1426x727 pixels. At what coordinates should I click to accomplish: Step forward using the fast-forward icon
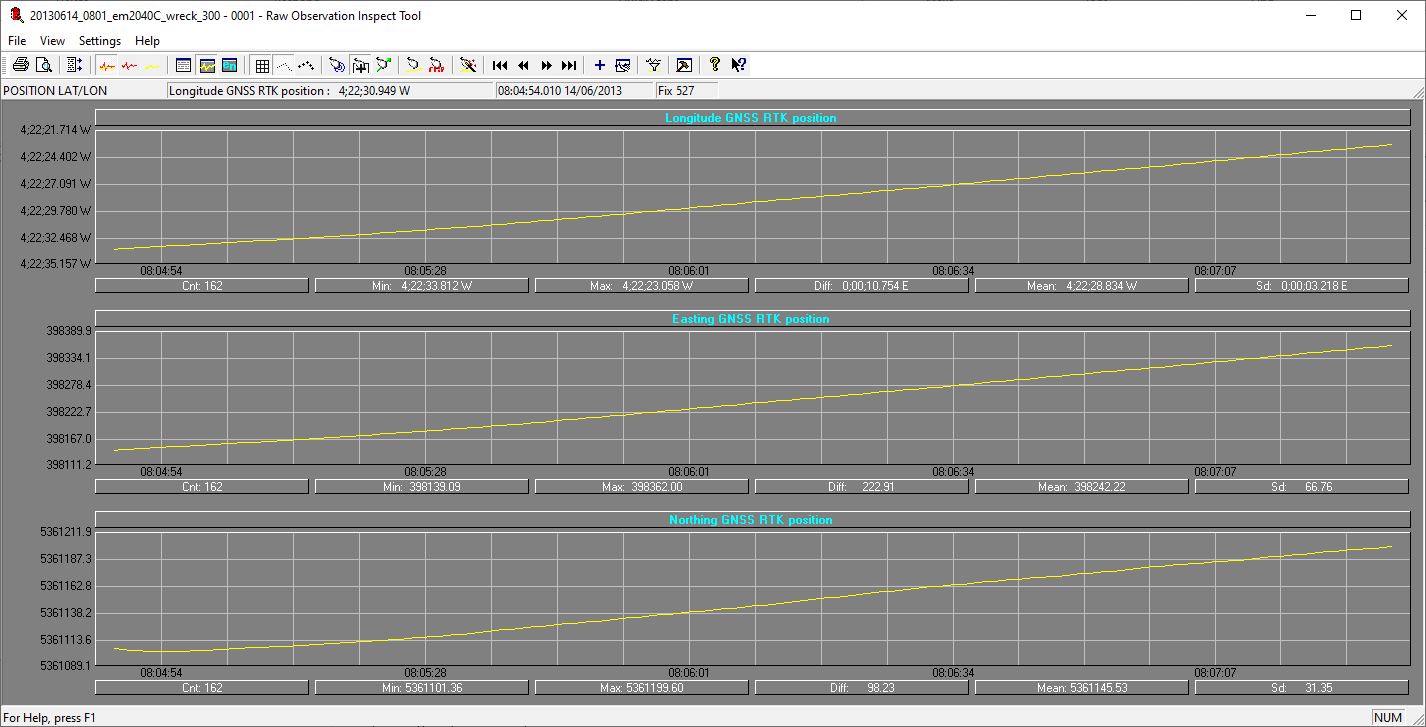coord(546,65)
